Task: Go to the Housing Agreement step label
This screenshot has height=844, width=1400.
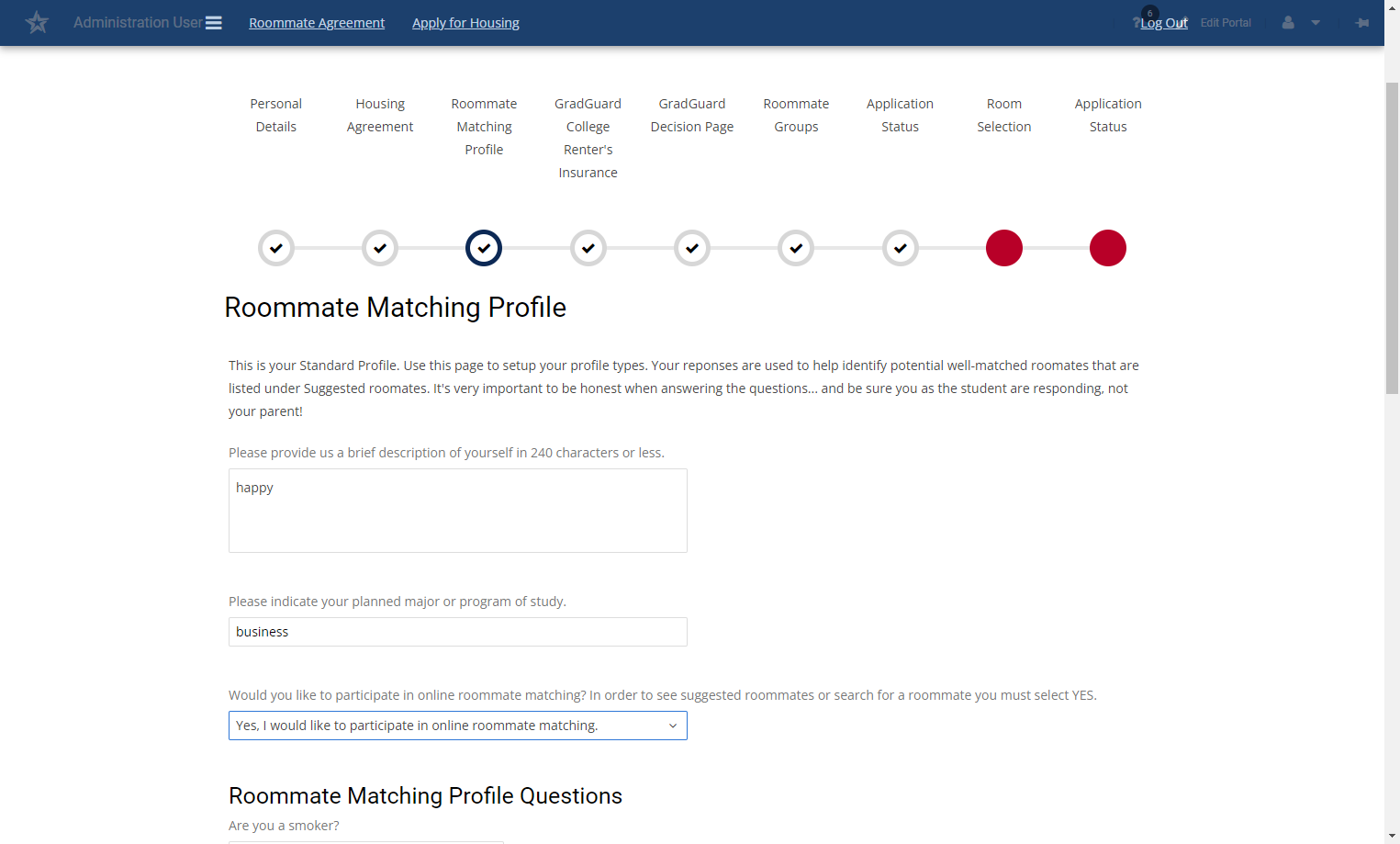Action: click(380, 116)
